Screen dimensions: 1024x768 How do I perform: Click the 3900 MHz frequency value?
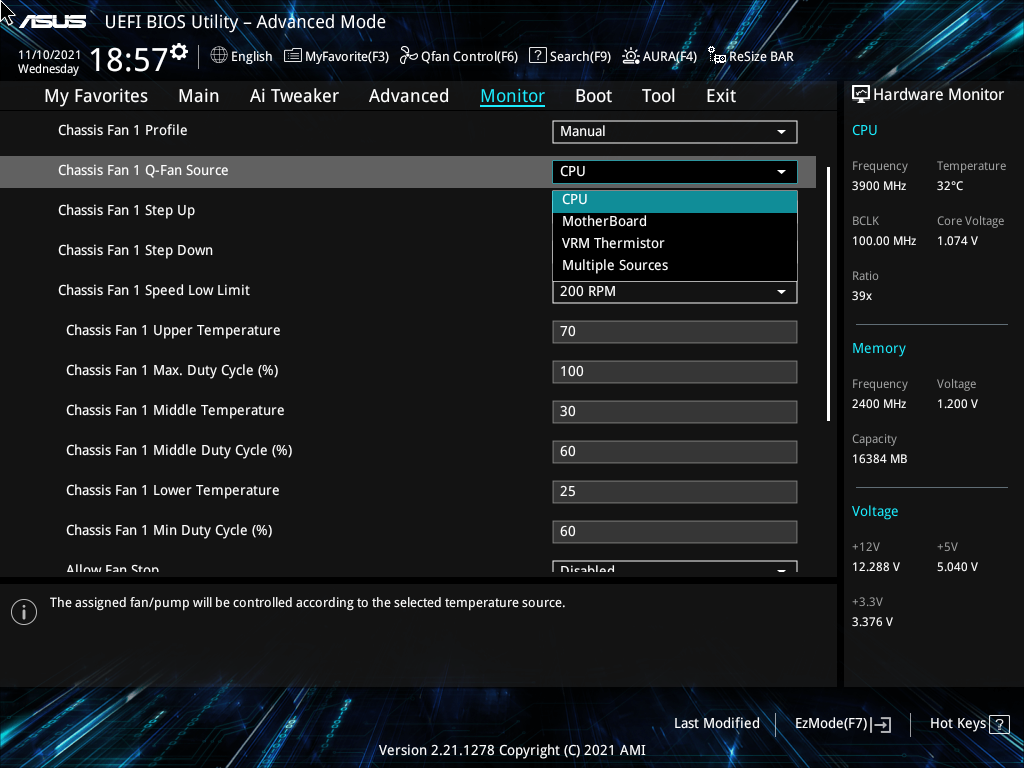(x=878, y=186)
